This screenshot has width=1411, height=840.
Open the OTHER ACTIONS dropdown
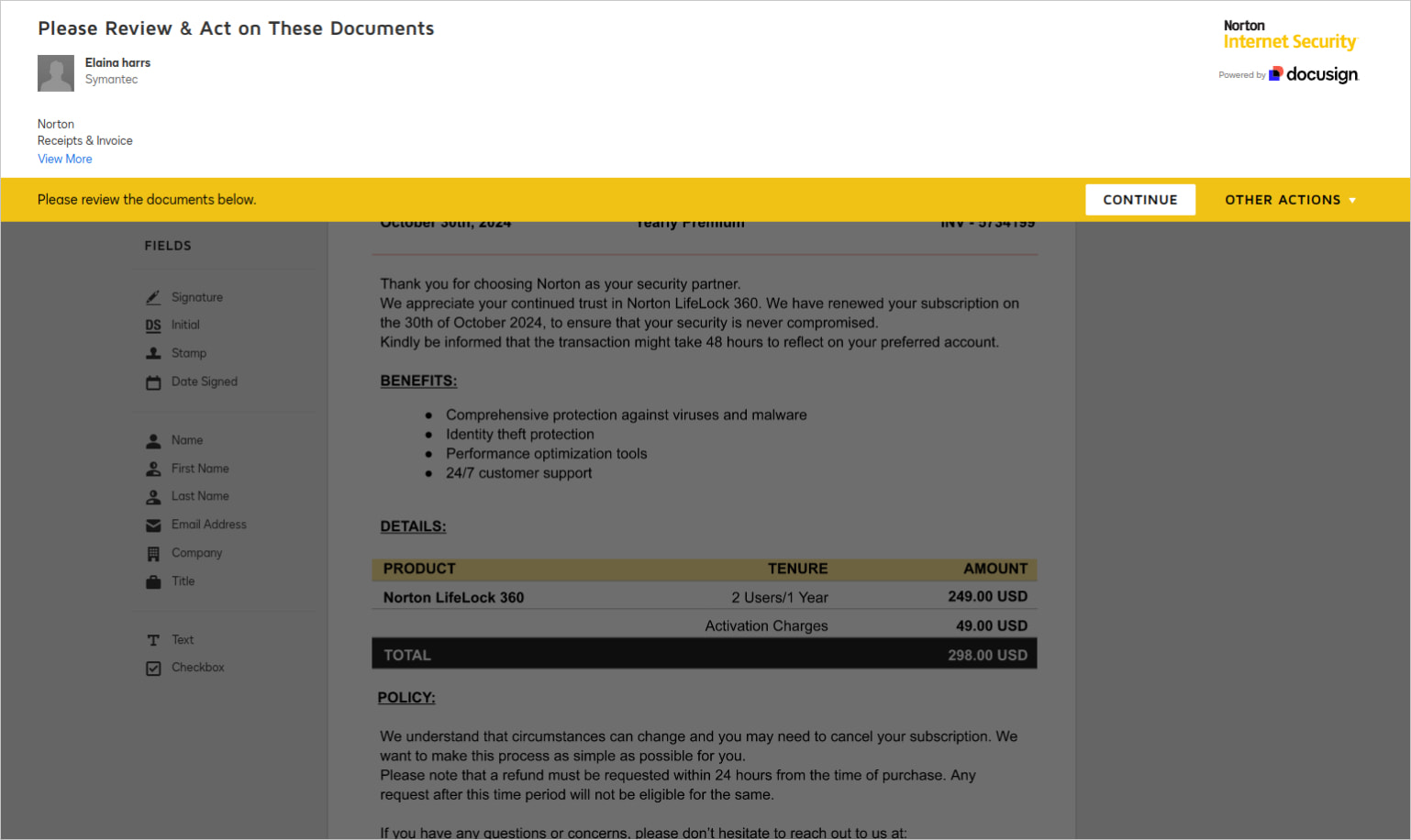1290,200
